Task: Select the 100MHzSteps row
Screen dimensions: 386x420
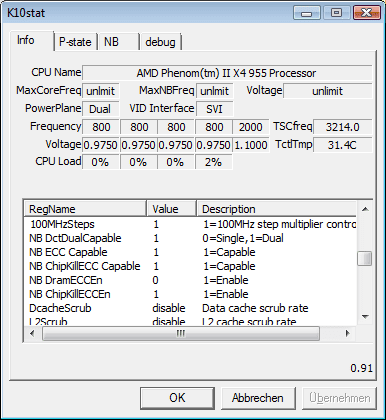Action: (x=191, y=224)
